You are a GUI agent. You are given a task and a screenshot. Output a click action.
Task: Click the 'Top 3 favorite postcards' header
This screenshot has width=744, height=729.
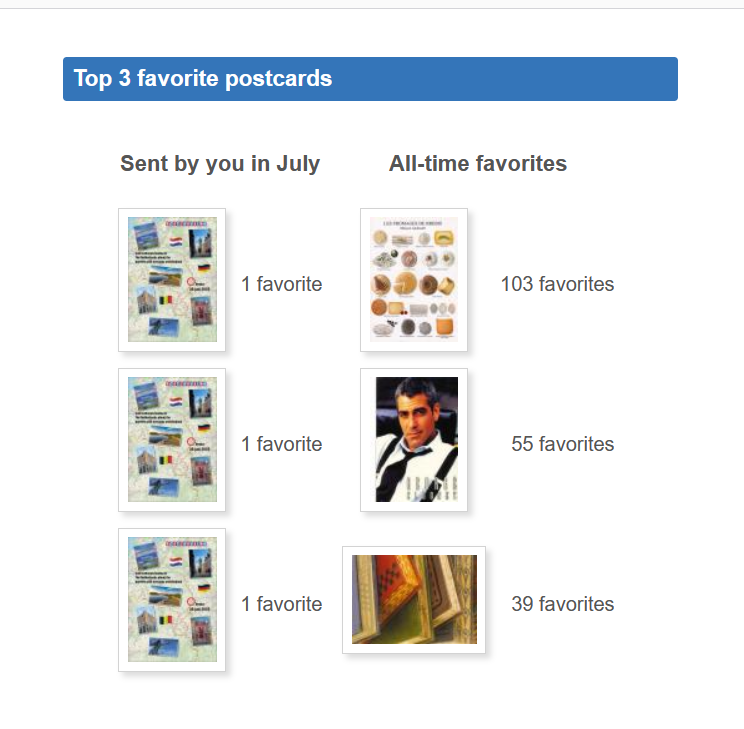pyautogui.click(x=203, y=79)
